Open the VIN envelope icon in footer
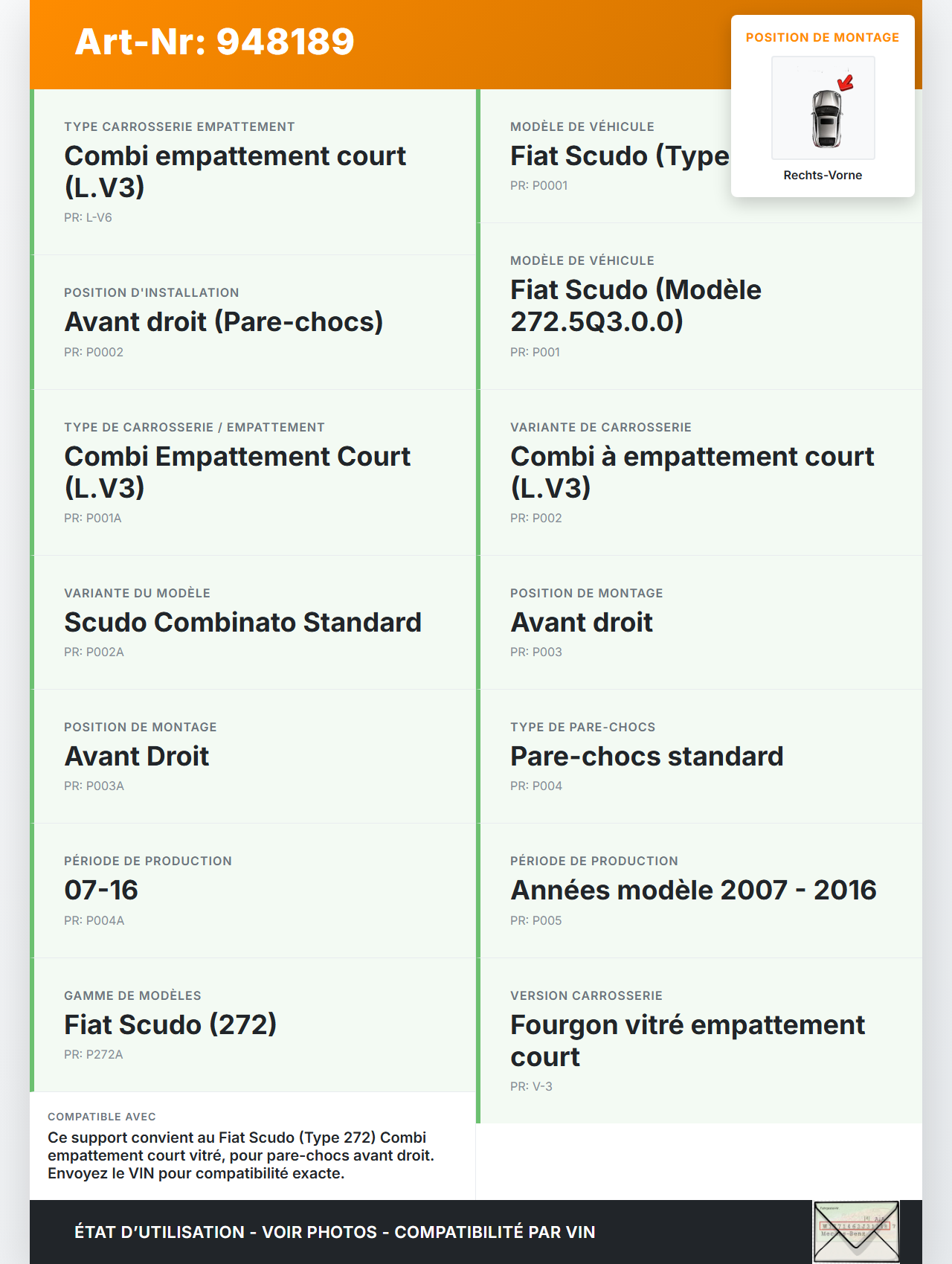The image size is (952, 1264). coord(856,1231)
